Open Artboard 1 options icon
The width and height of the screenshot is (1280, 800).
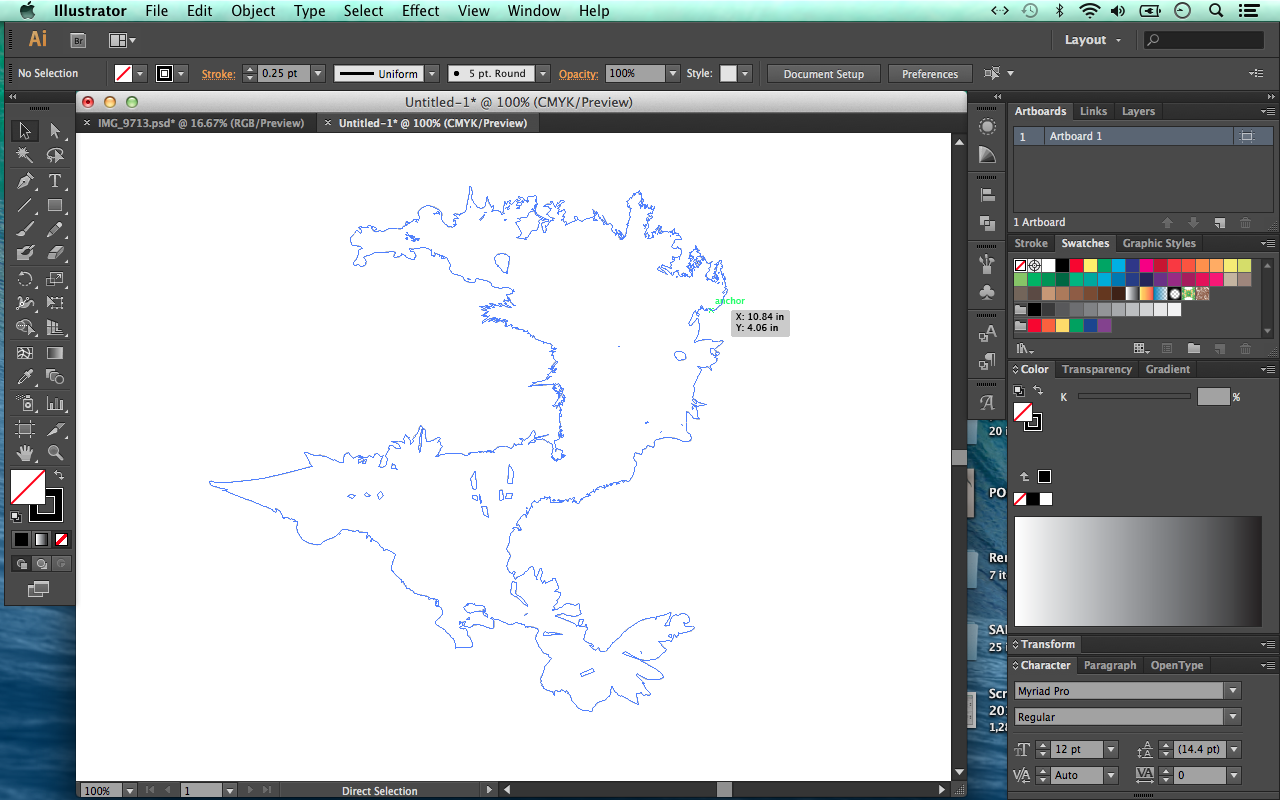point(1247,136)
